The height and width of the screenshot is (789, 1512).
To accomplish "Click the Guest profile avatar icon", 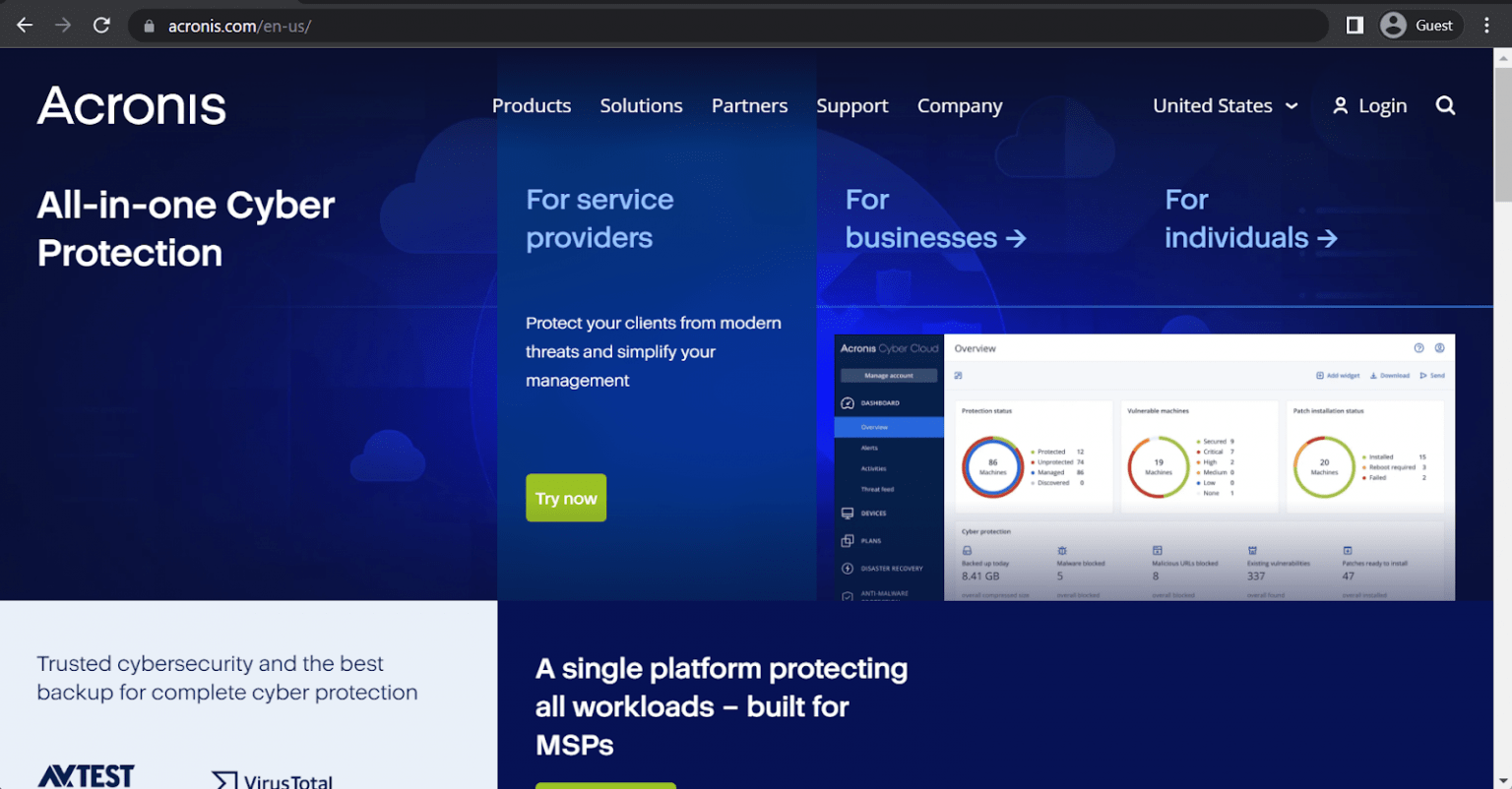I will pyautogui.click(x=1392, y=26).
